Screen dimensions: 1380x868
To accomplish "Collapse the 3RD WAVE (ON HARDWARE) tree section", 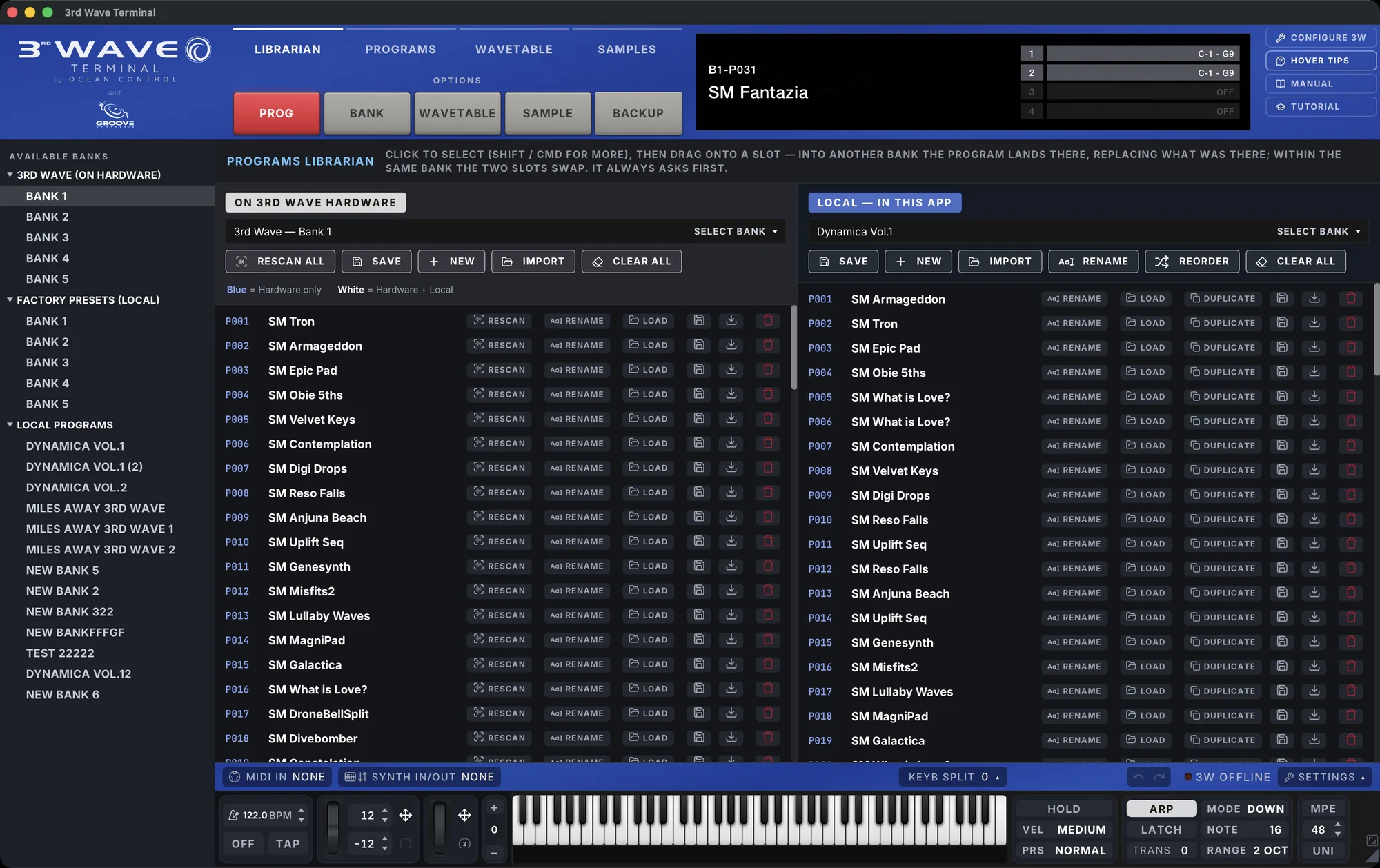I will (10, 175).
